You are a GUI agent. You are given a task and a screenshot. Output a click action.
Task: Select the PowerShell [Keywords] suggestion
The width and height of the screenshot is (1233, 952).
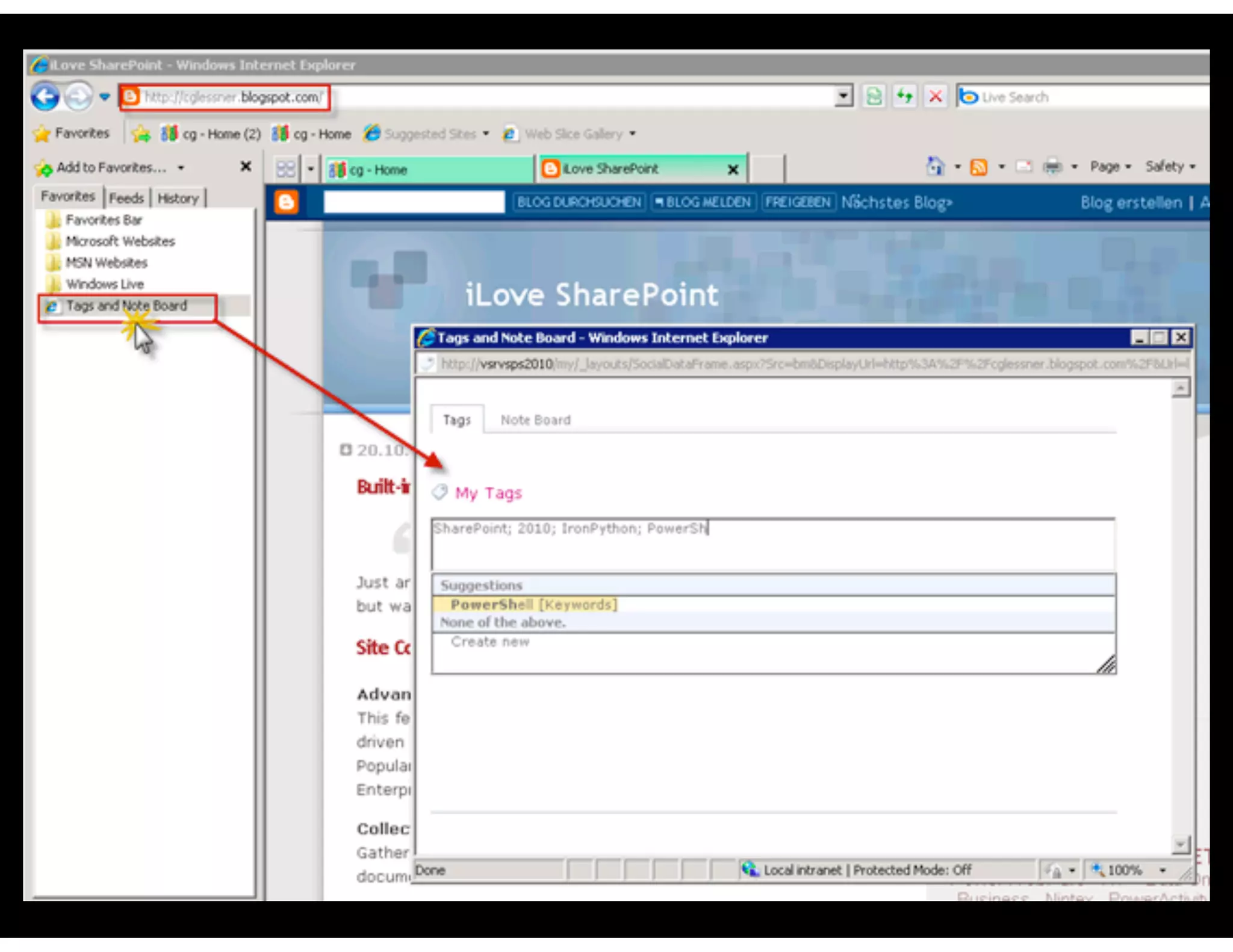(x=533, y=604)
